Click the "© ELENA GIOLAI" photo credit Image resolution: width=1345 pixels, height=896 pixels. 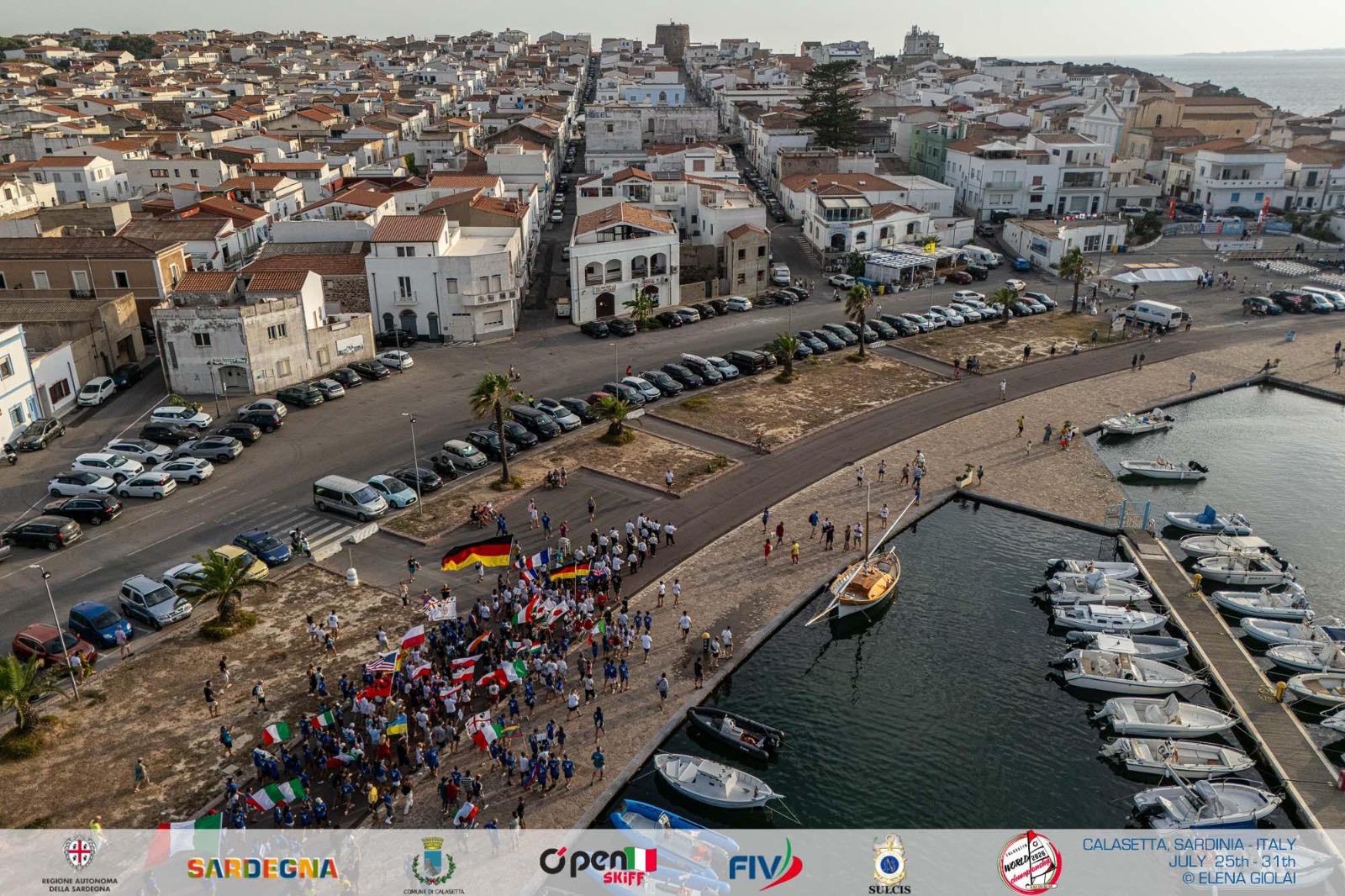point(1239,878)
